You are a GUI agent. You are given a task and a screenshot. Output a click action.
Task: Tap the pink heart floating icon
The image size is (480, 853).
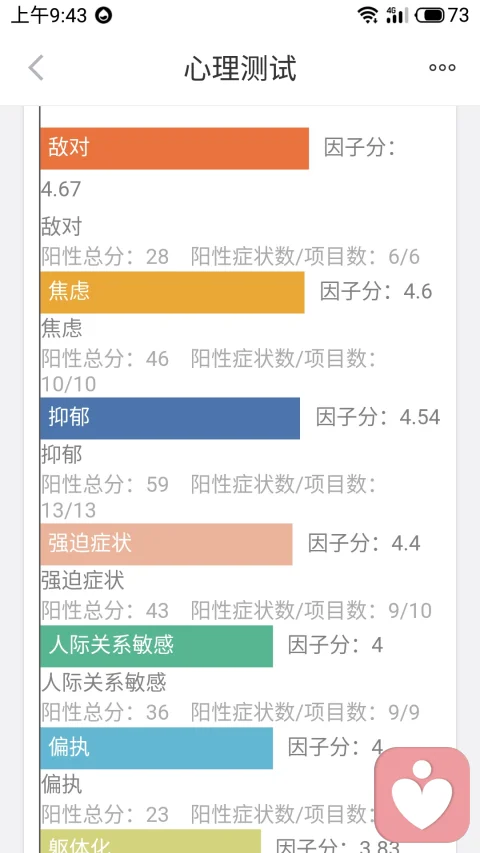422,794
